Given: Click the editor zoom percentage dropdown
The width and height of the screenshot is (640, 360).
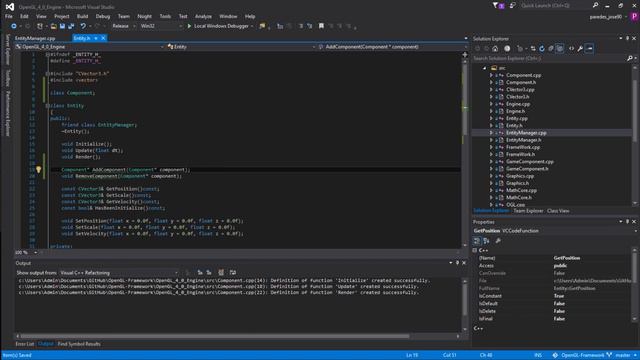Looking at the screenshot, I should 27,253.
